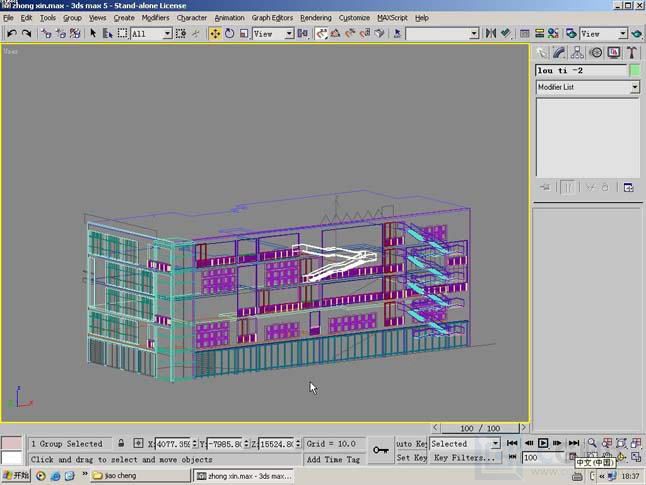This screenshot has height=485, width=646.
Task: Choose the Select Object arrow tool
Action: (x=93, y=33)
